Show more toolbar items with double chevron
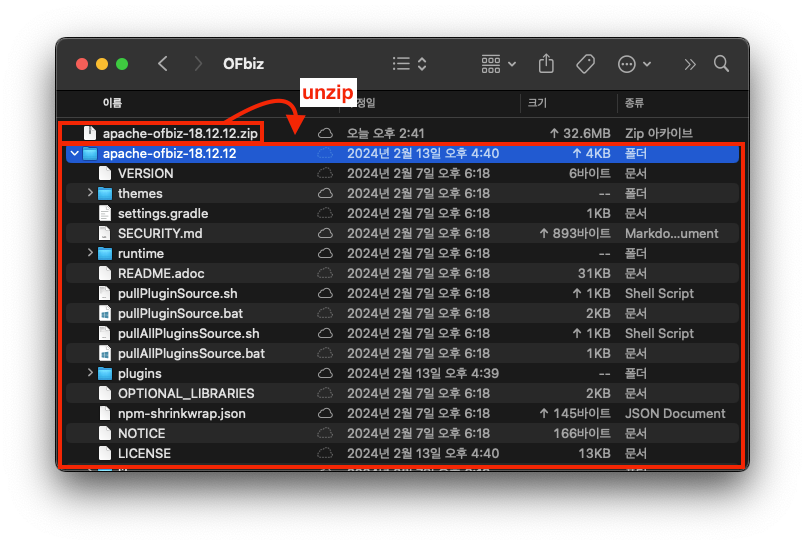 [689, 64]
